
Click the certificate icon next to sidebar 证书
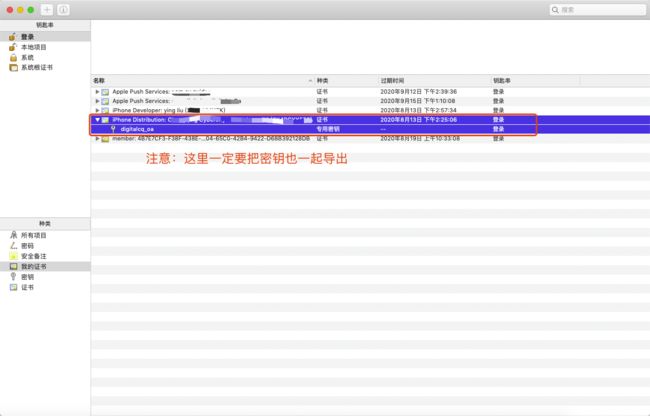(x=13, y=287)
